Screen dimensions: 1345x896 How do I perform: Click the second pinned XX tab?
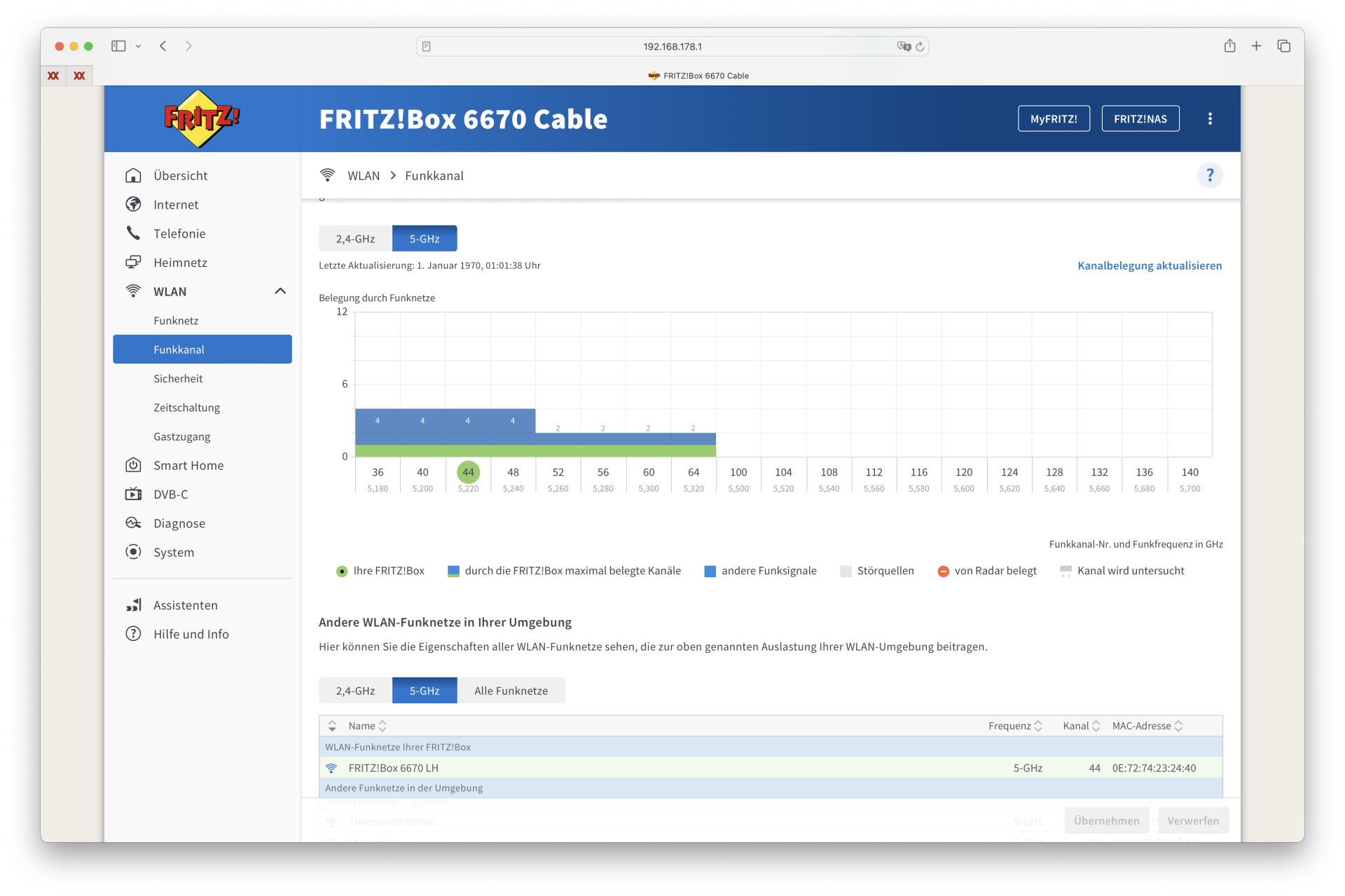79,75
